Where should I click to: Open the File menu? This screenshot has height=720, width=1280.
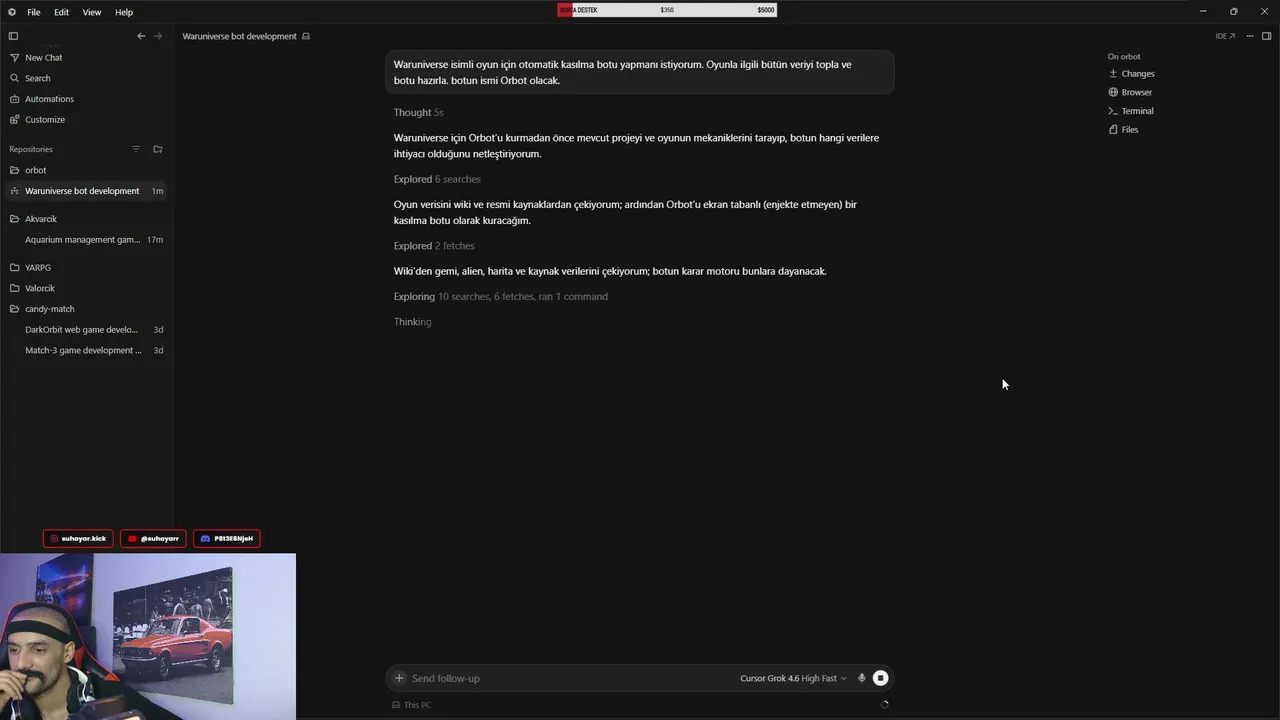(34, 12)
